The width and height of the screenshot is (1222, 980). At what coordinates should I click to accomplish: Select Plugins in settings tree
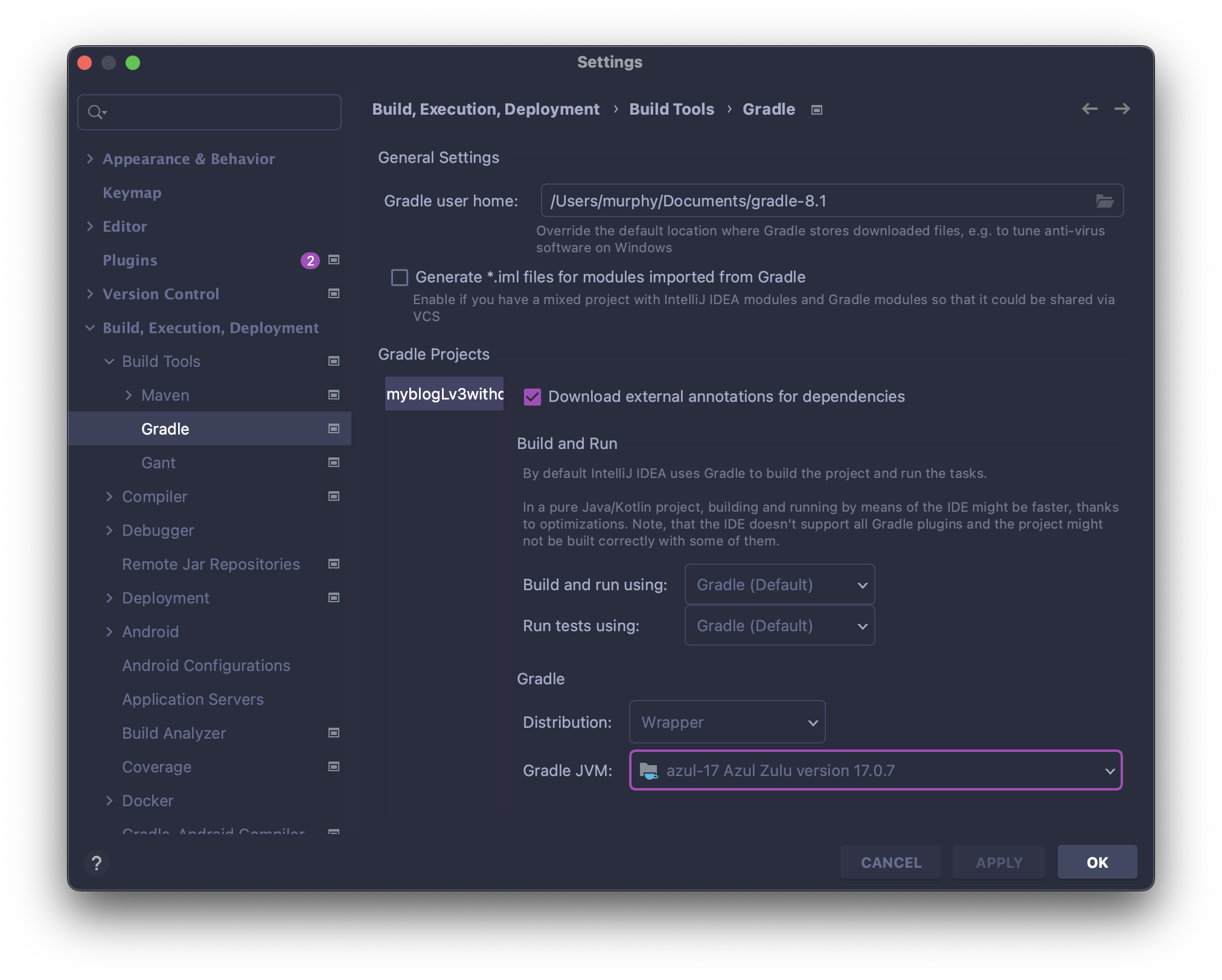pyautogui.click(x=130, y=261)
